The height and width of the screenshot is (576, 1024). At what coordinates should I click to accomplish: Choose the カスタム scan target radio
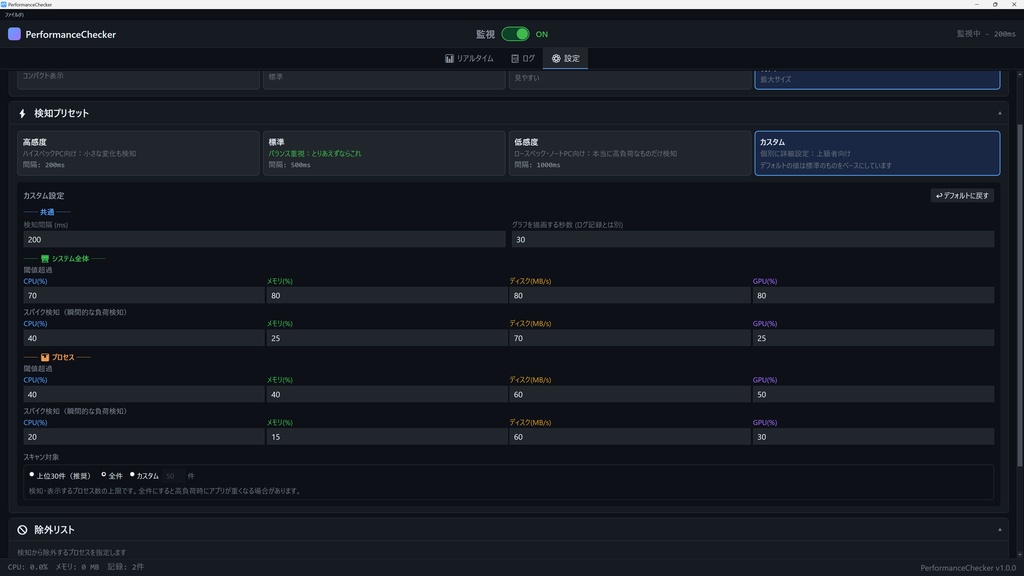tap(132, 476)
